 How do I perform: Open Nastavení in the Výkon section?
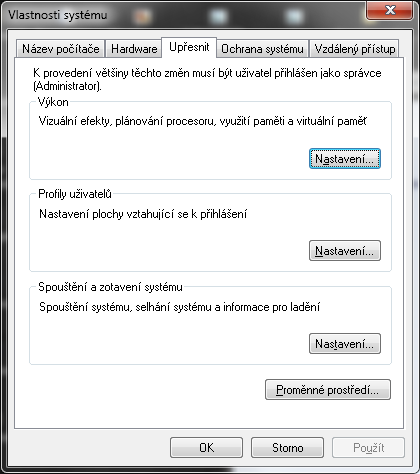click(345, 159)
